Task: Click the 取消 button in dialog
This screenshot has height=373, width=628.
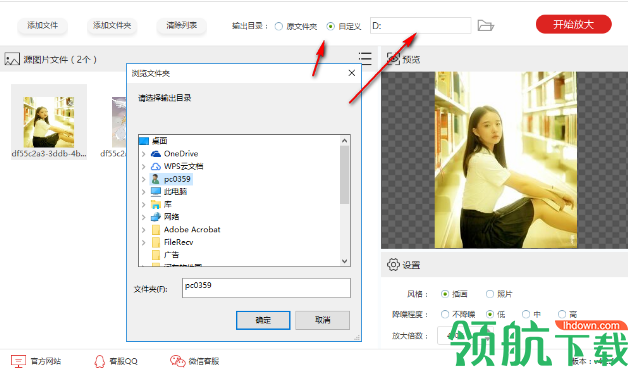Action: (322, 320)
